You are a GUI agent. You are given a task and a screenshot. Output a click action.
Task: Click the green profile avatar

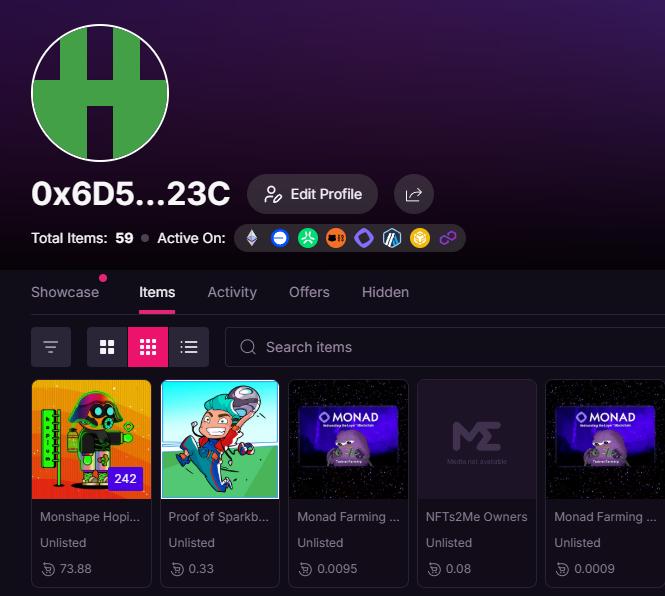tap(100, 93)
